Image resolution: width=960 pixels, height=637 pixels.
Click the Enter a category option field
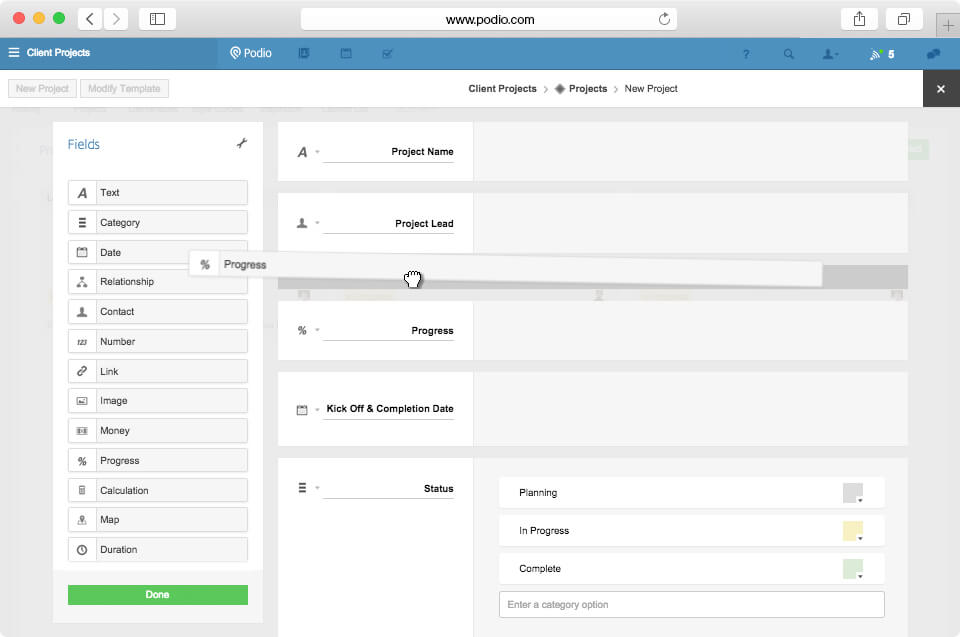point(691,604)
